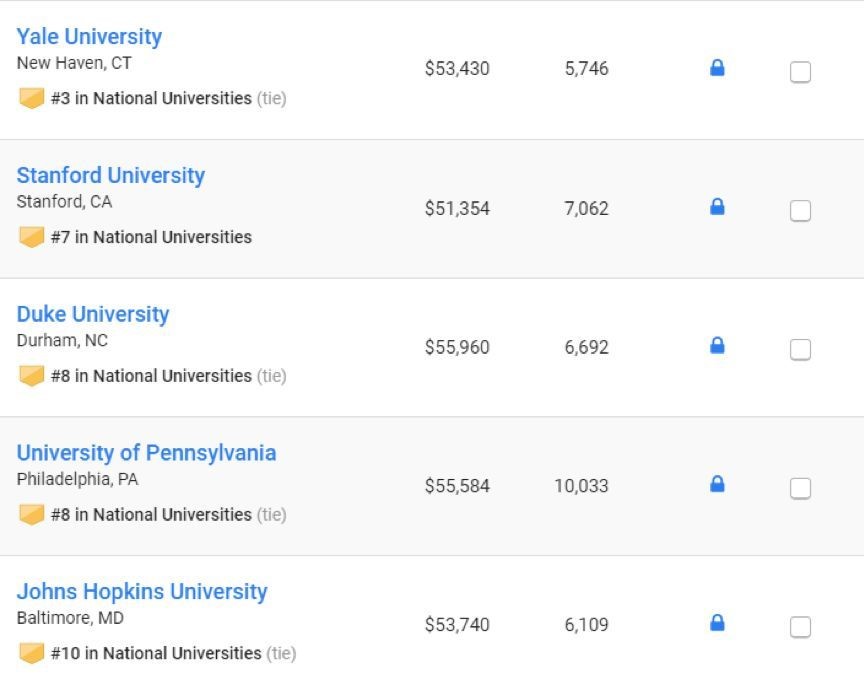Click the lock icon in Yale University row
Image resolution: width=864 pixels, height=693 pixels.
717,68
